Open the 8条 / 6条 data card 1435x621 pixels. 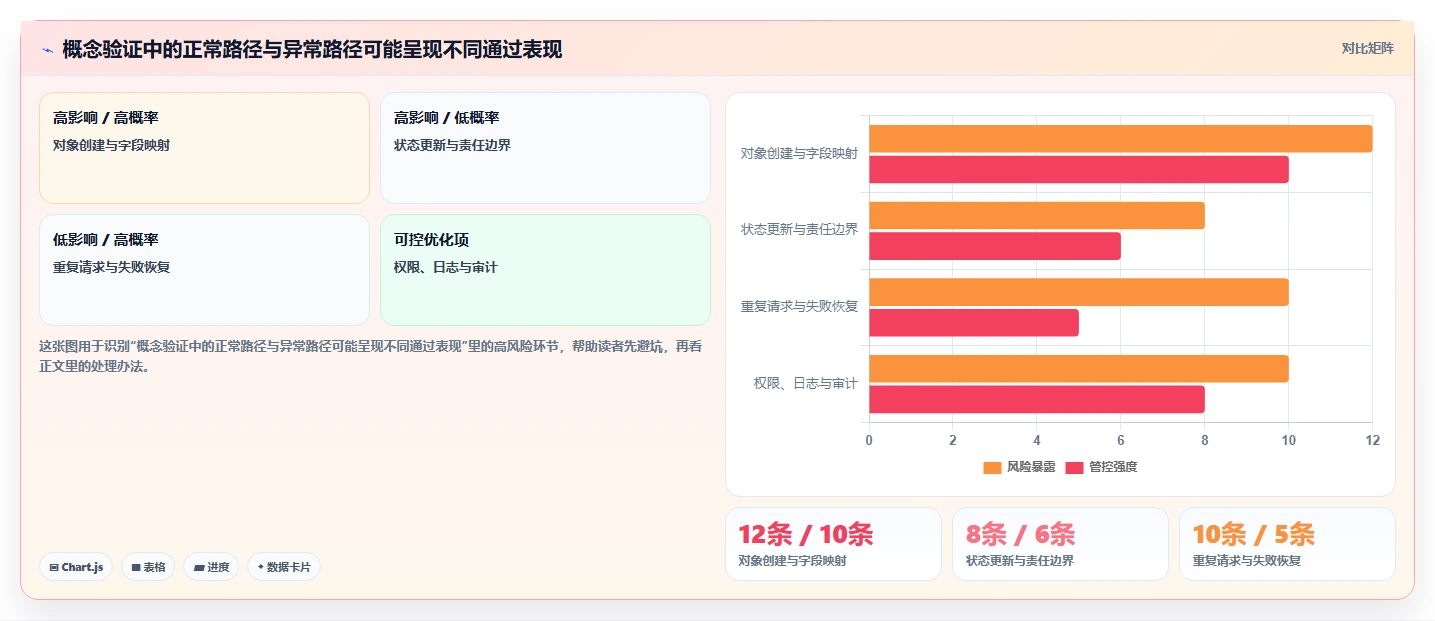(1060, 544)
